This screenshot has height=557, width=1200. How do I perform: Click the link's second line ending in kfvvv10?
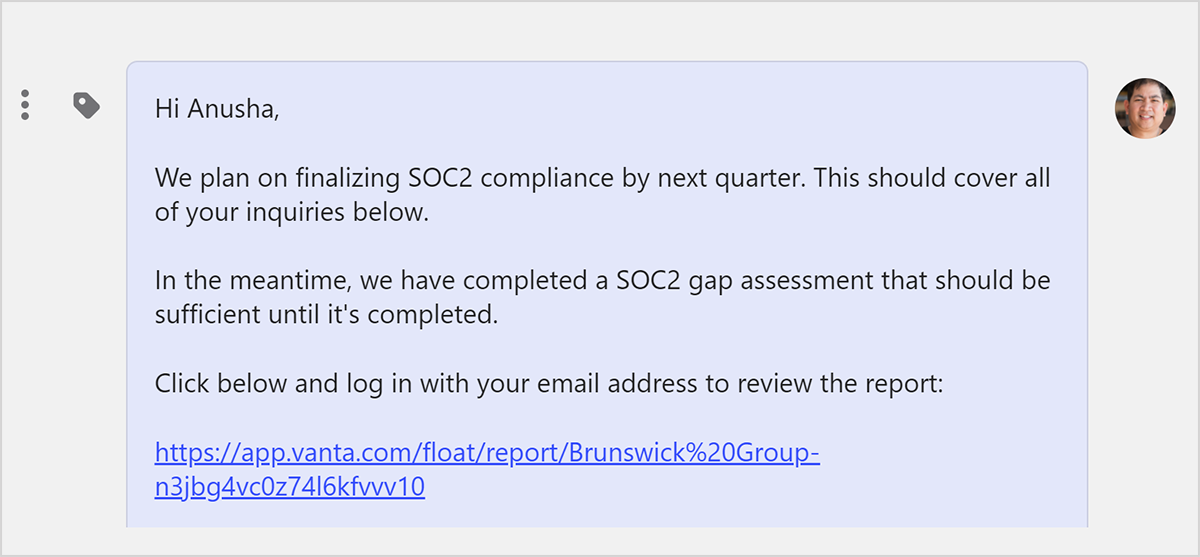[290, 488]
